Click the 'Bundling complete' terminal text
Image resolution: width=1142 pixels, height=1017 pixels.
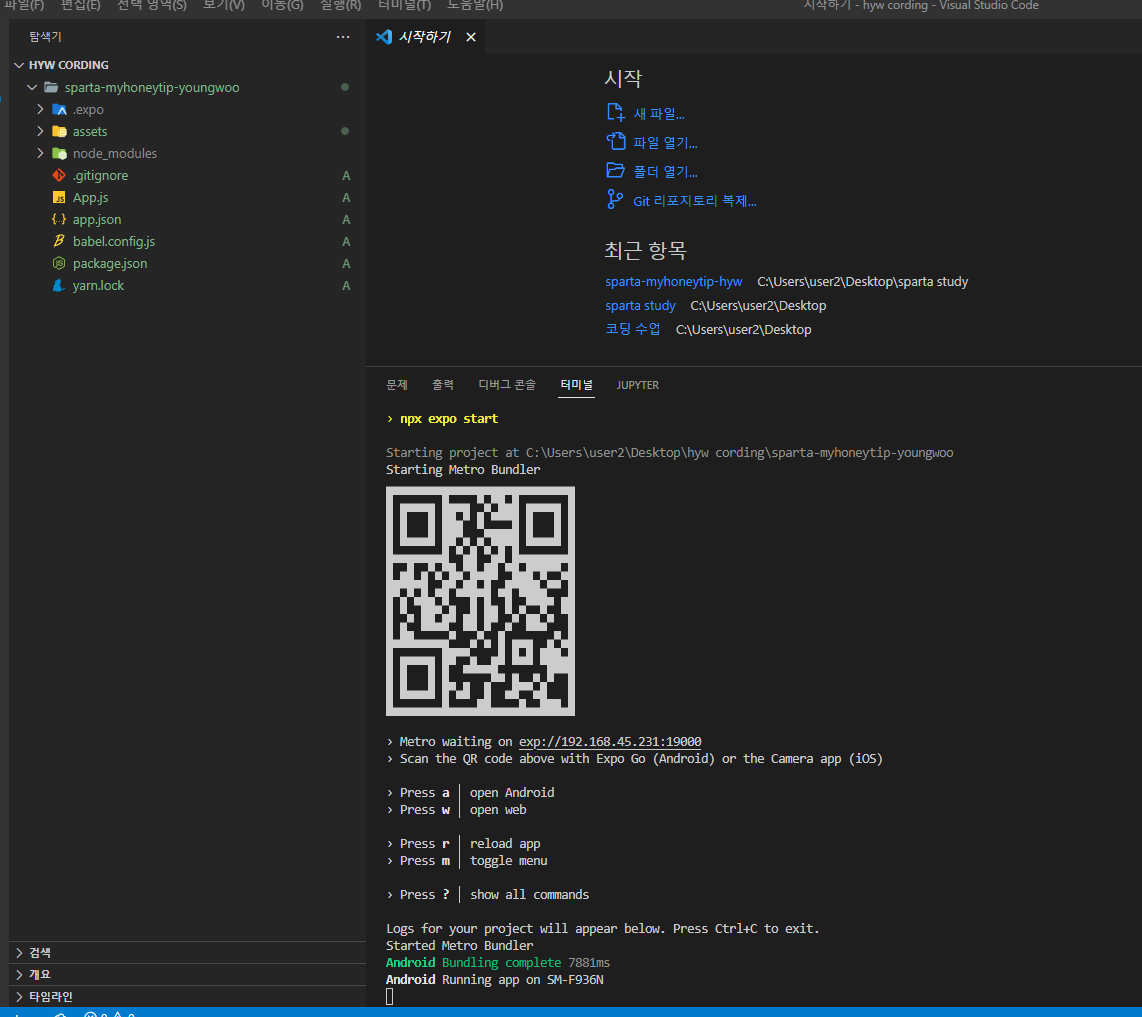tap(502, 962)
